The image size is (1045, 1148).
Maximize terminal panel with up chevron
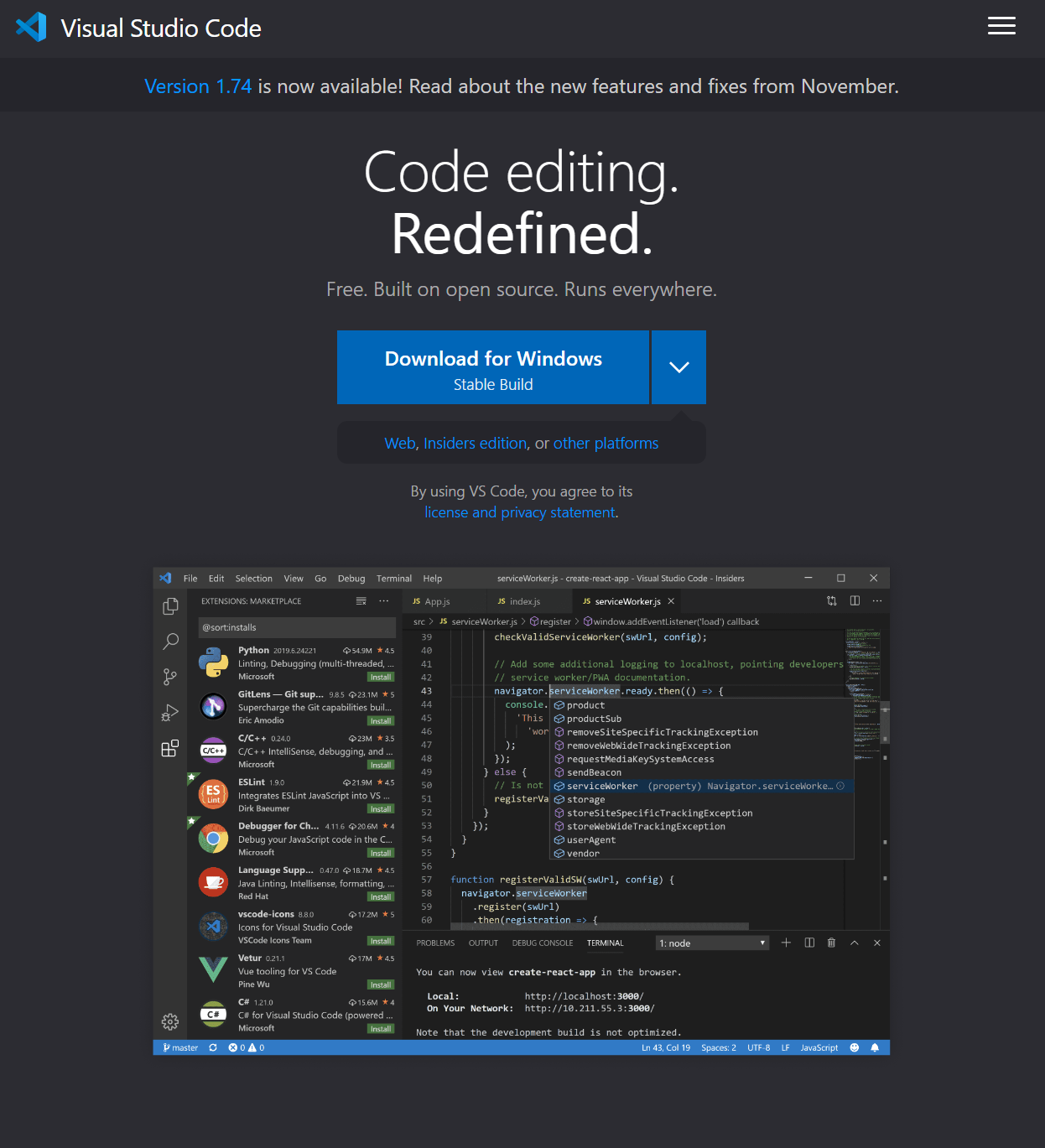point(855,943)
